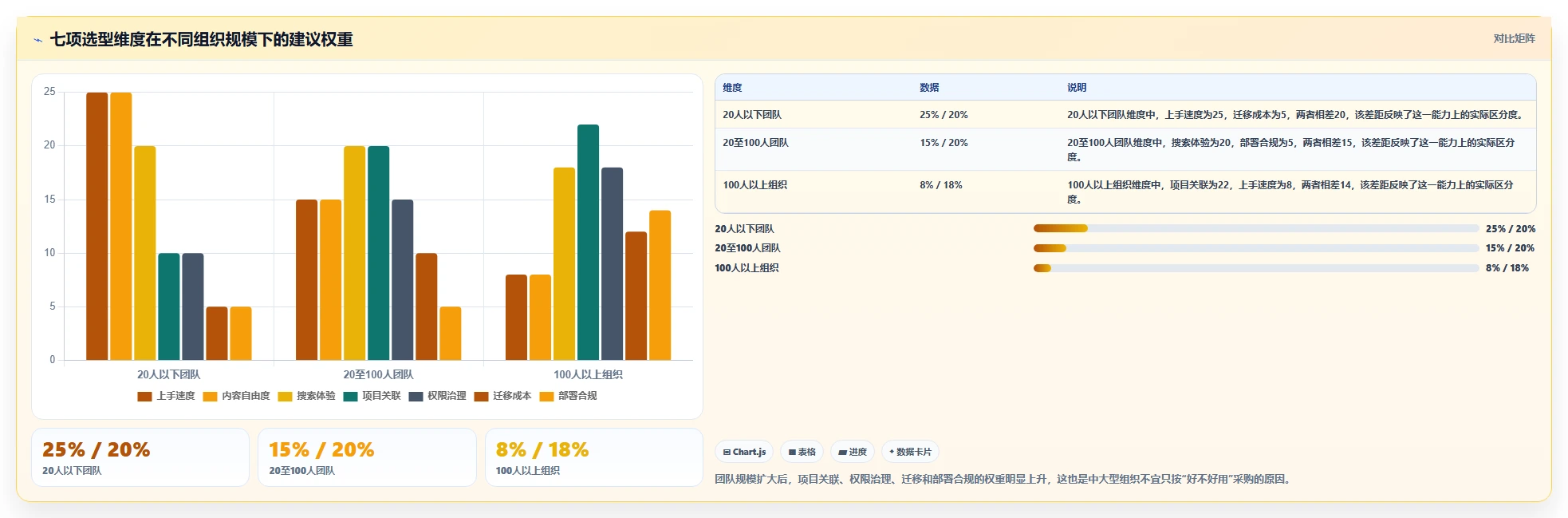The width and height of the screenshot is (1568, 518).
Task: Click the yellow 搜索体验 bar in 100人以上组织 group
Action: pyautogui.click(x=564, y=264)
